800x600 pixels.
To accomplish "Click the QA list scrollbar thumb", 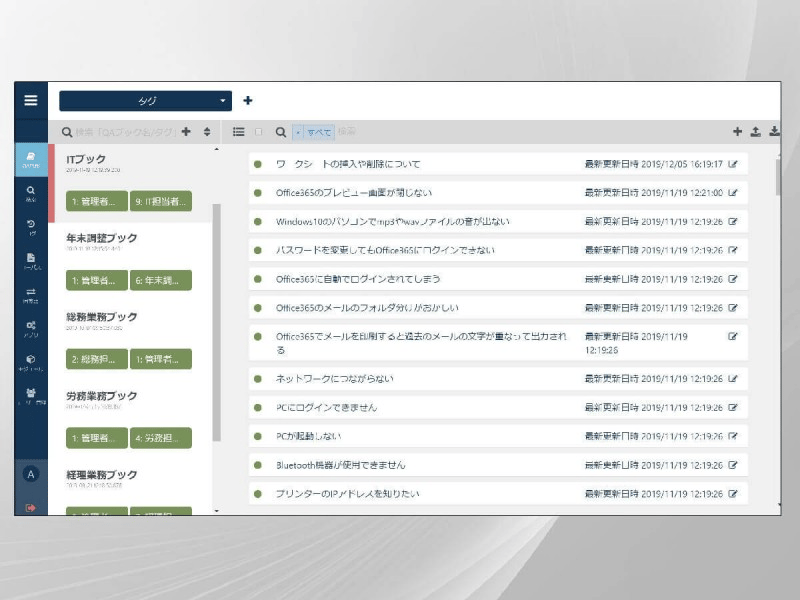I will [x=778, y=177].
